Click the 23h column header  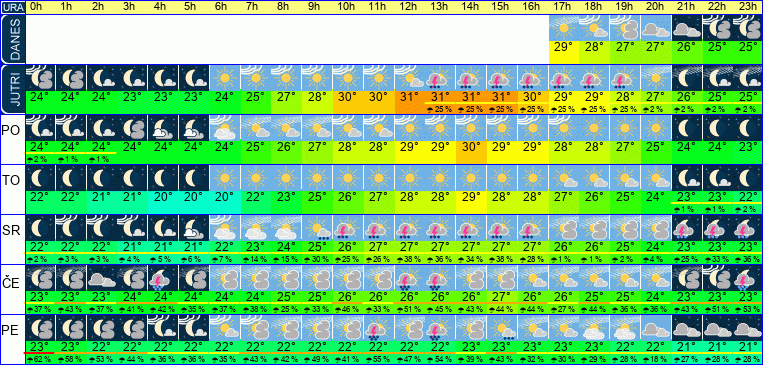(748, 7)
